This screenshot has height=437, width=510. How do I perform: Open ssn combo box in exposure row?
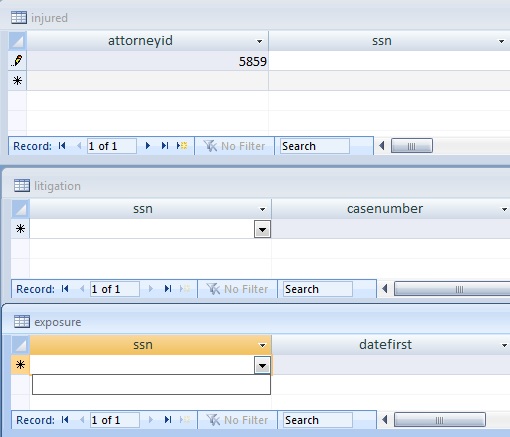[x=262, y=366]
